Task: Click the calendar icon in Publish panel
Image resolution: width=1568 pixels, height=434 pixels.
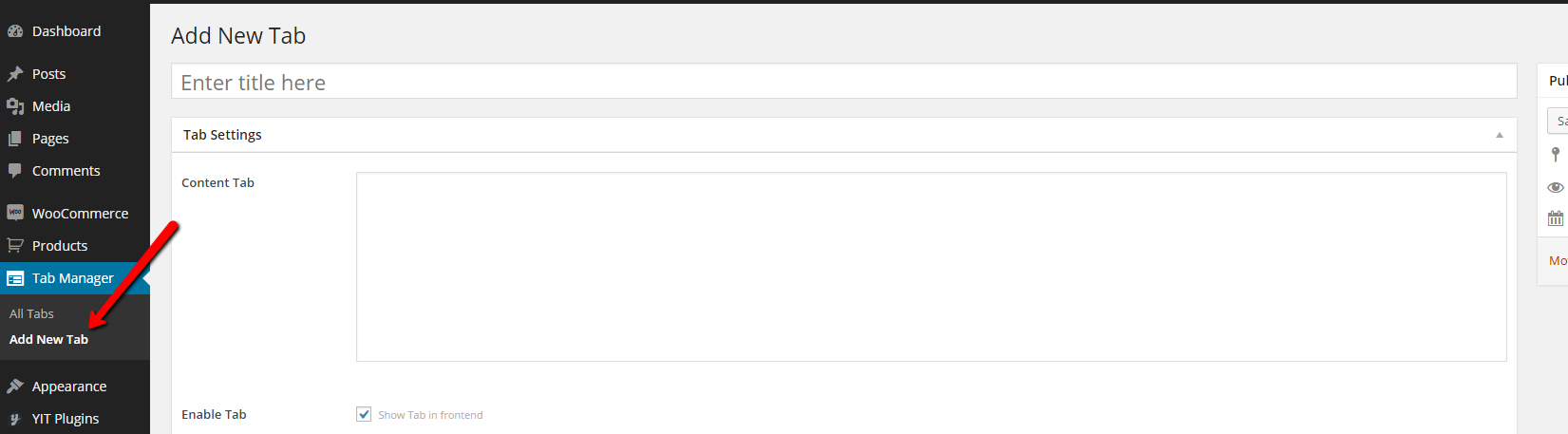Action: [x=1556, y=218]
